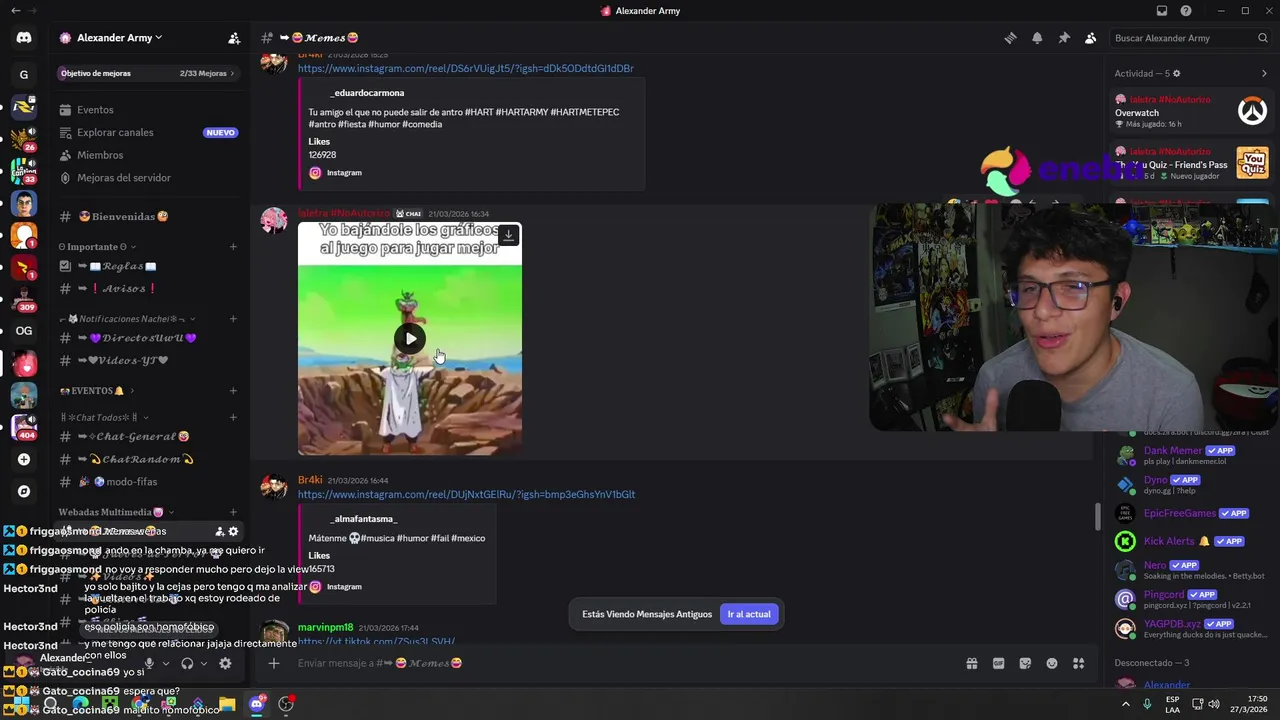The height and width of the screenshot is (720, 1280).
Task: Open Actividad settings gear
Action: (x=1176, y=73)
